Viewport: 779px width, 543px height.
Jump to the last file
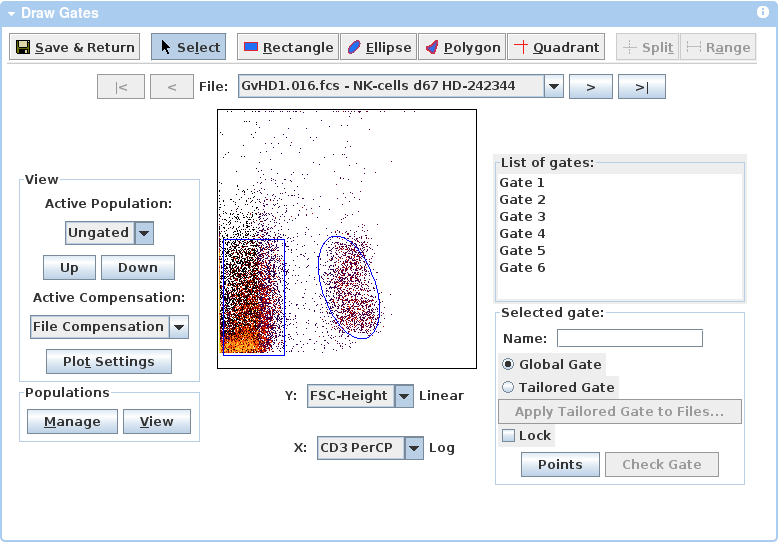[641, 87]
